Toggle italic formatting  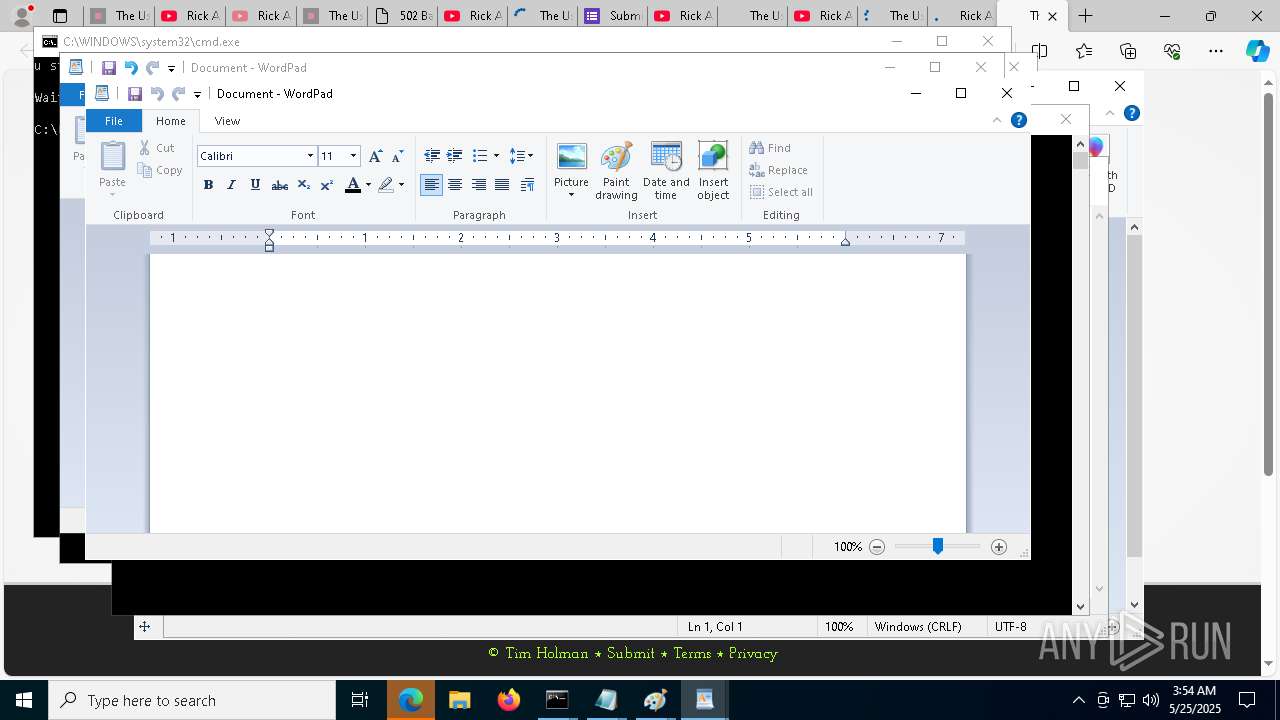(231, 185)
